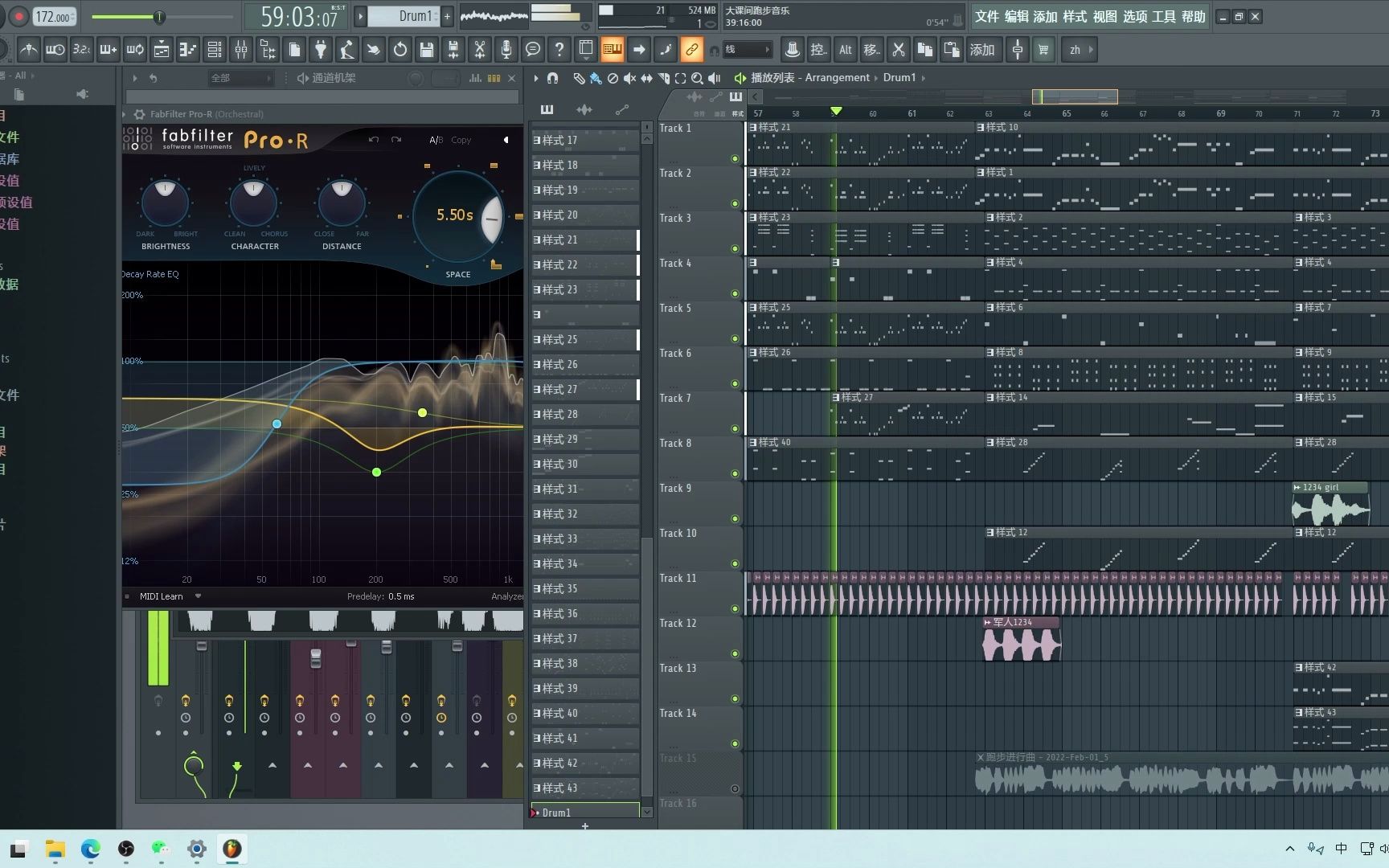Viewport: 1389px width, 868px height.
Task: Click the Brightness knob in Pro-R
Action: point(165,202)
